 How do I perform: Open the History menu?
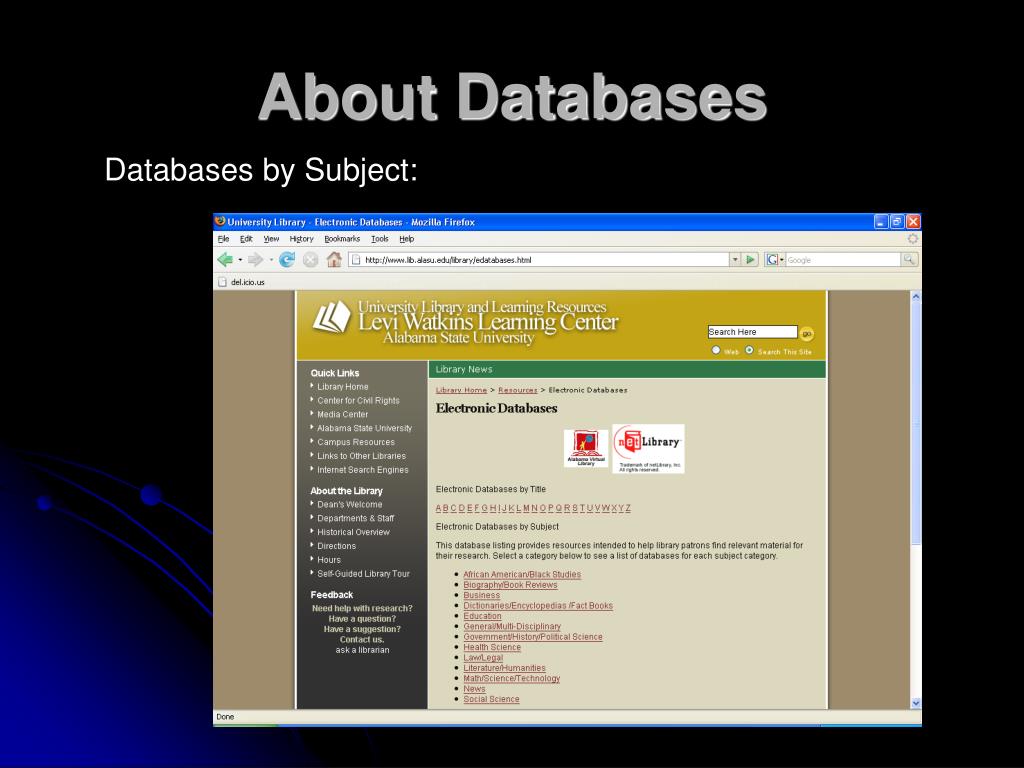tap(302, 239)
